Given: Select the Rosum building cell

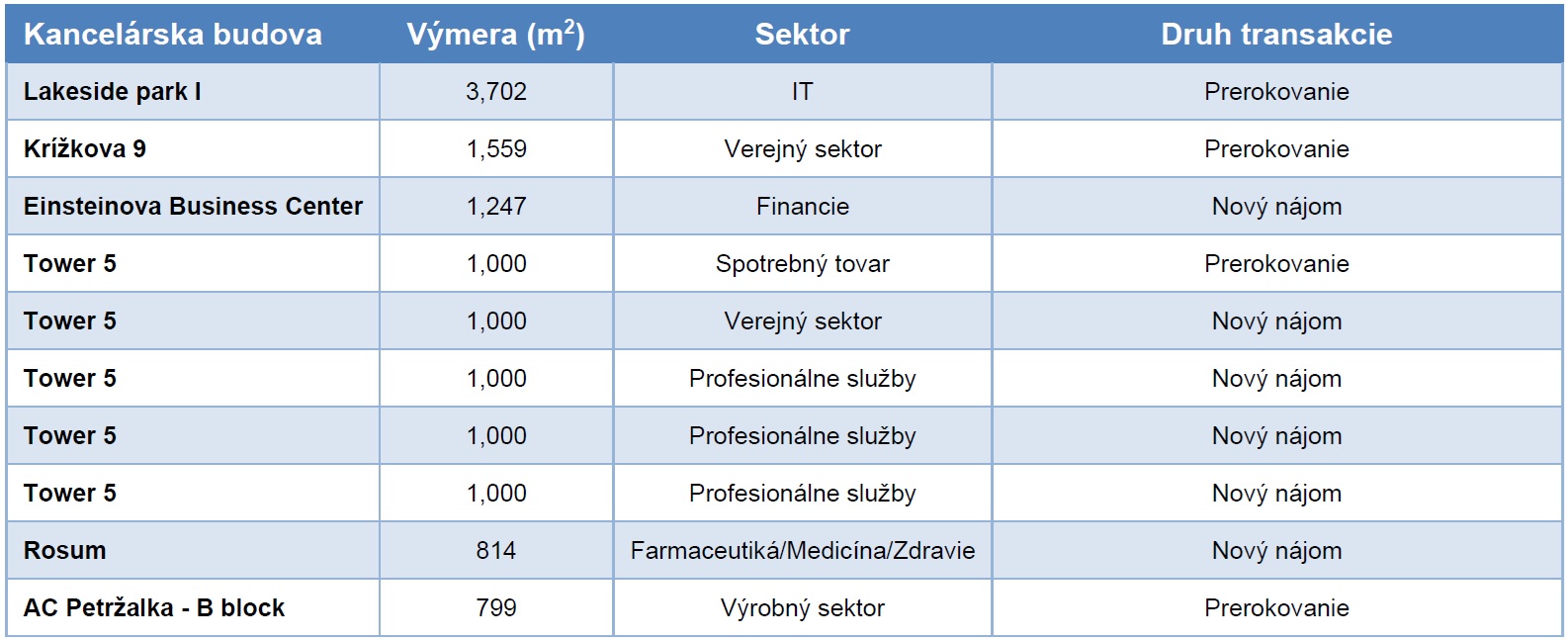Looking at the screenshot, I should [x=65, y=551].
